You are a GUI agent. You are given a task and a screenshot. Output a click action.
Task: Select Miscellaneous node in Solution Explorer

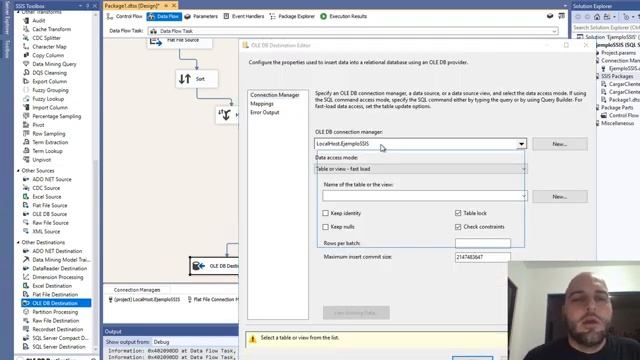[x=618, y=123]
